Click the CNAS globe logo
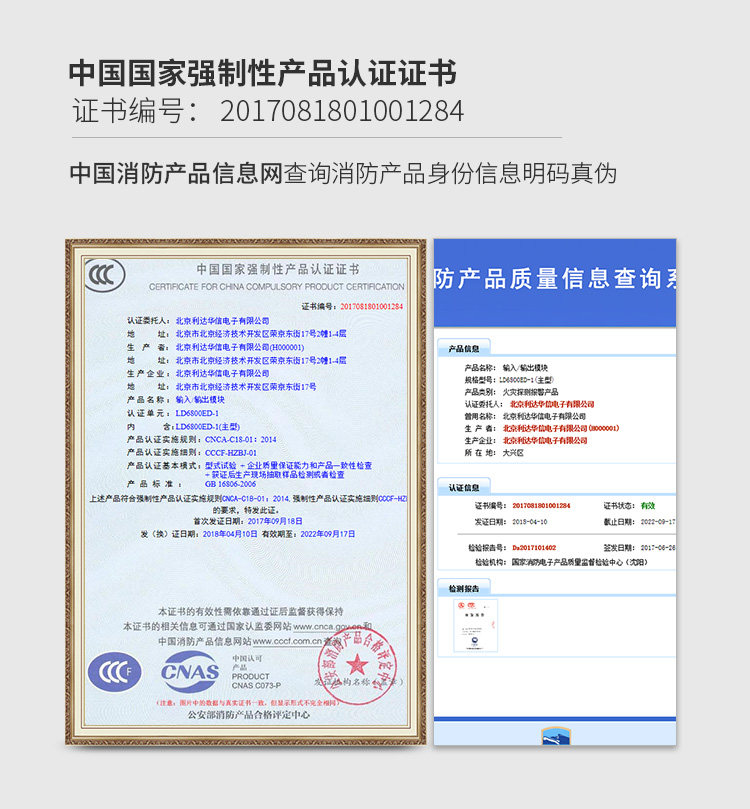The image size is (750, 809). tap(190, 671)
